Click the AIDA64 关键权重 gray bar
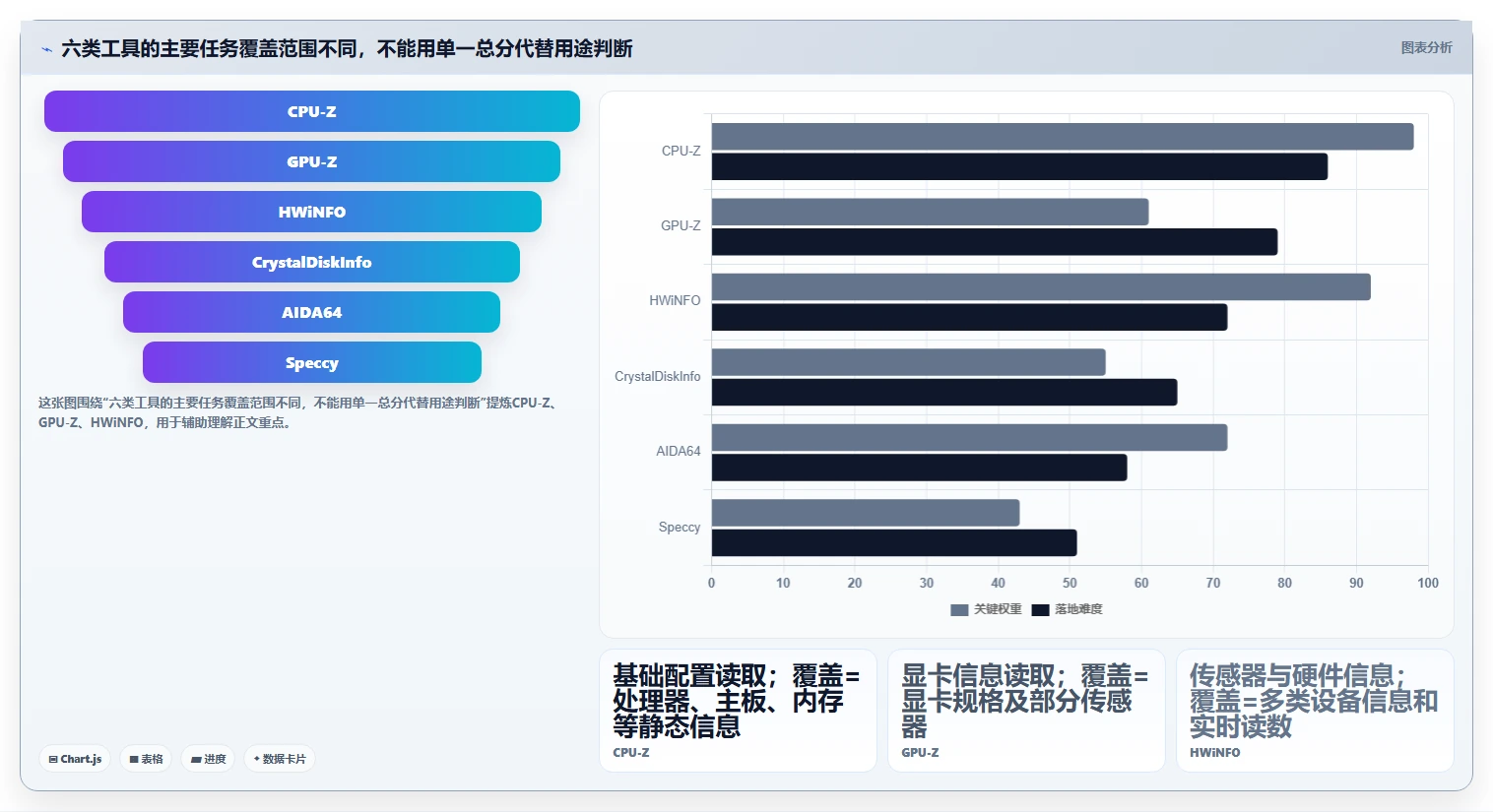 [969, 437]
